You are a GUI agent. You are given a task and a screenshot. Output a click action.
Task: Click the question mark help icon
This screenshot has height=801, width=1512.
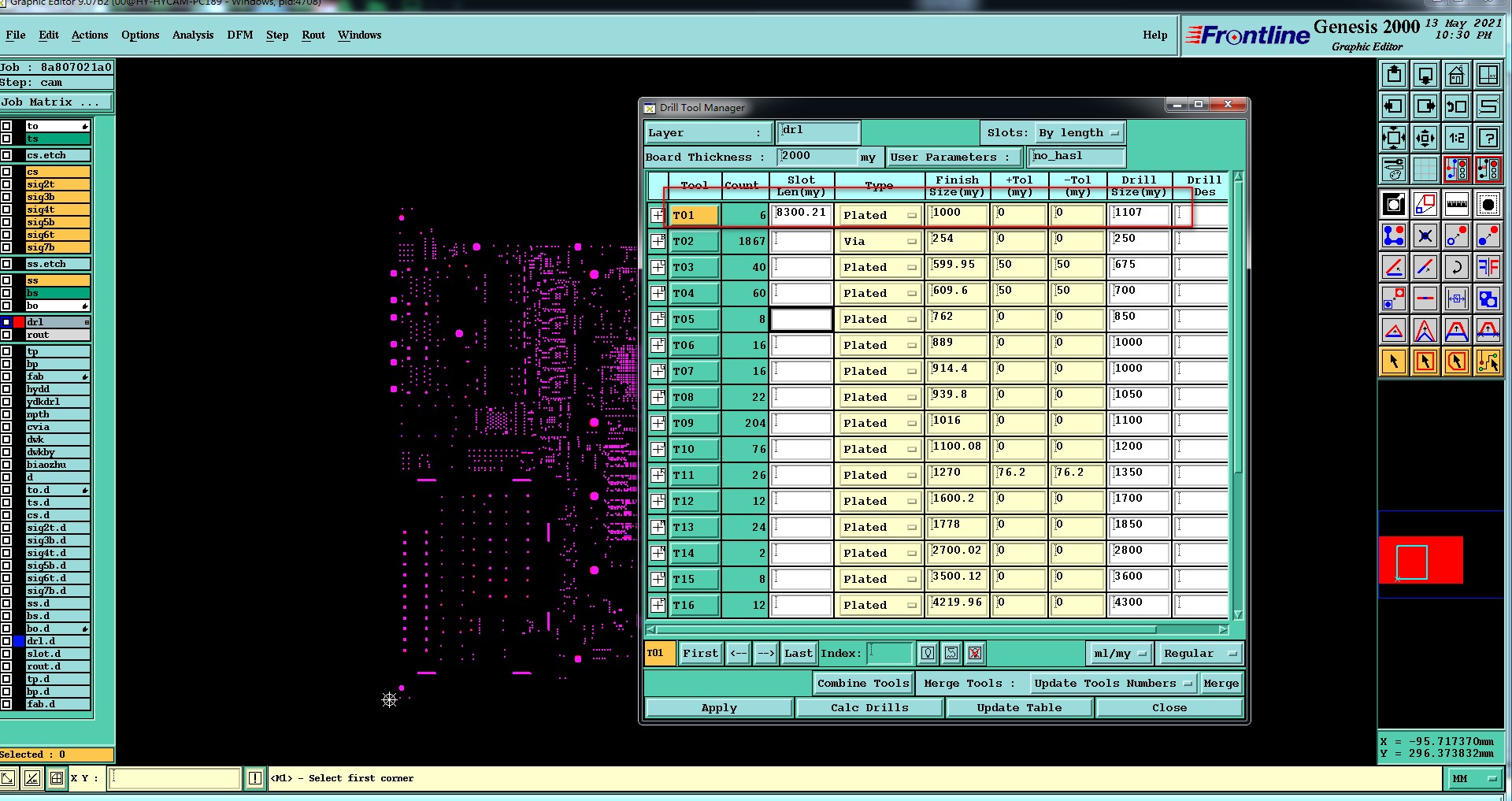click(1488, 138)
